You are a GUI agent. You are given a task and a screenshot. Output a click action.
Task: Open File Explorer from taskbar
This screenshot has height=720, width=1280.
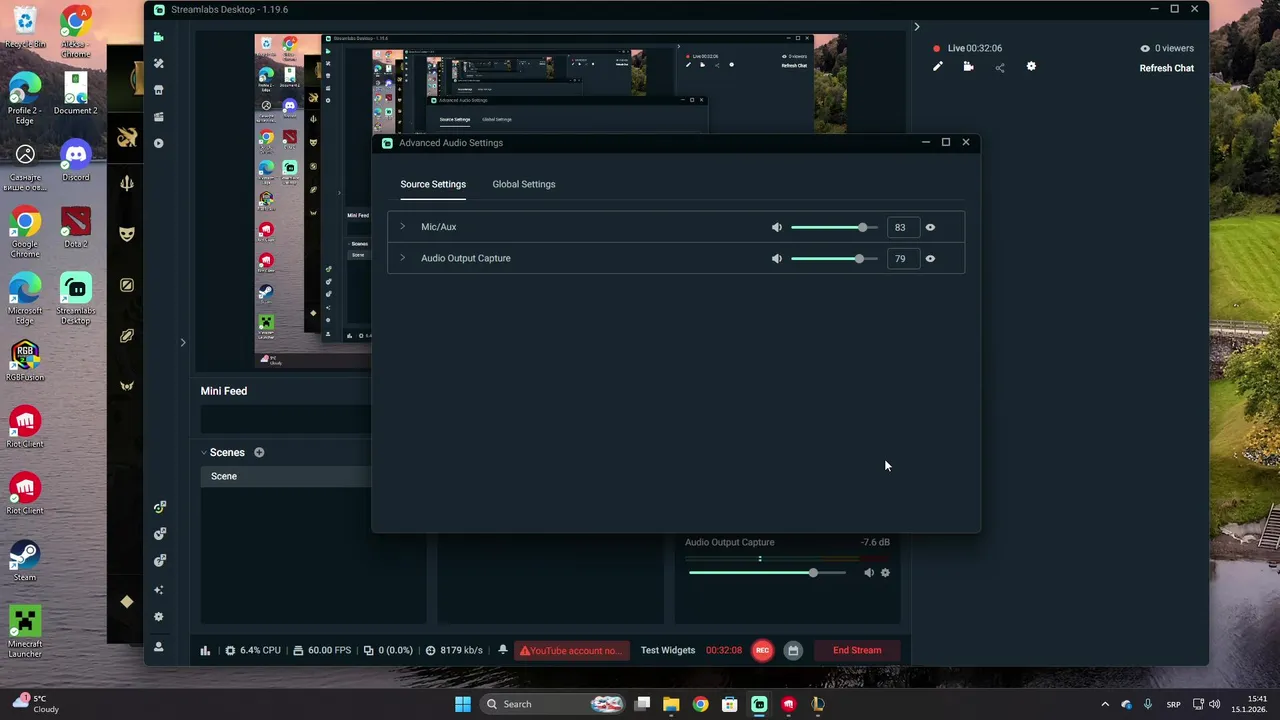[671, 704]
